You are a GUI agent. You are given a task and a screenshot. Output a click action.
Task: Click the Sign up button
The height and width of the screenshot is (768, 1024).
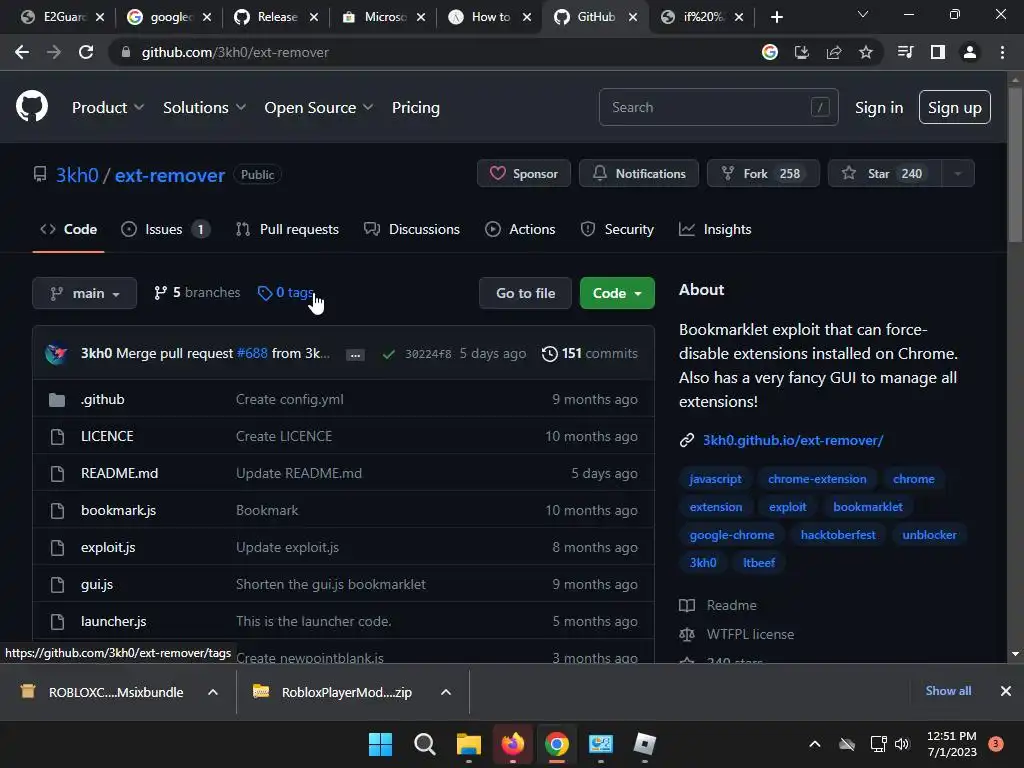(954, 107)
